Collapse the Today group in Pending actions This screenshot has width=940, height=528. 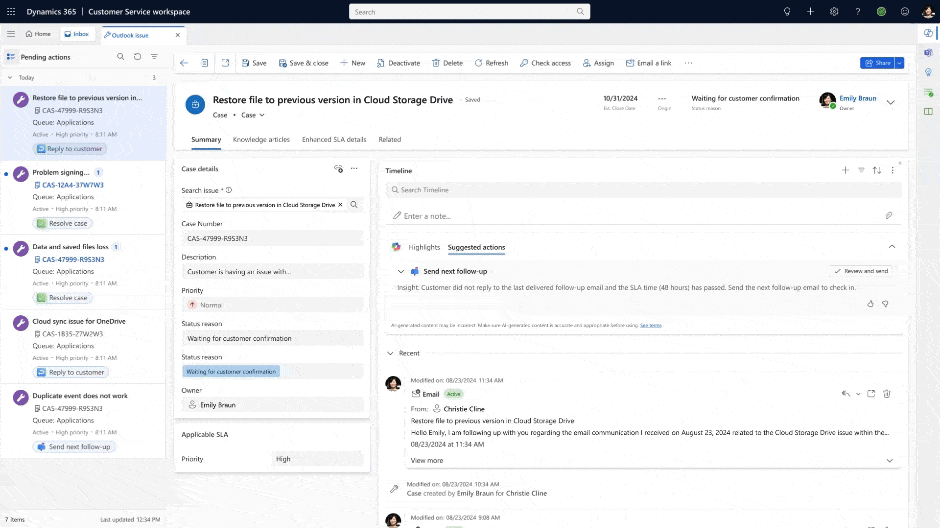tap(10, 77)
